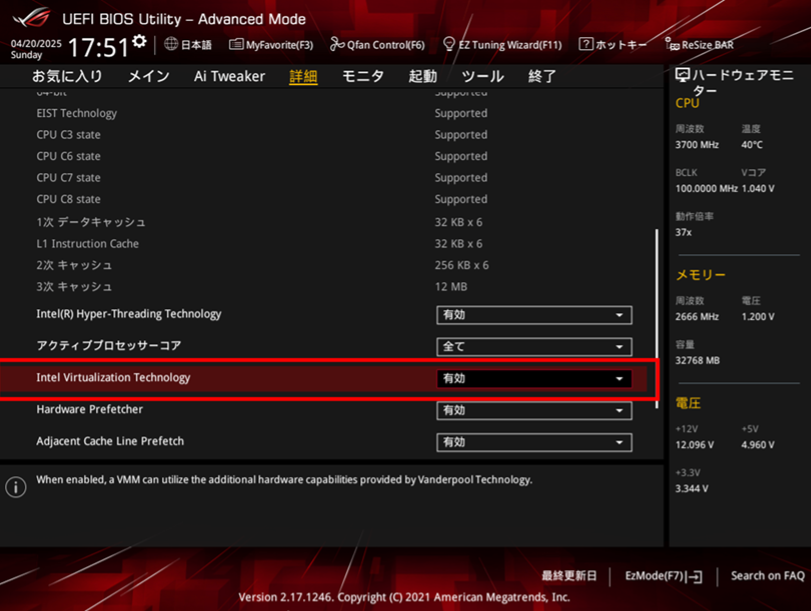The image size is (811, 611).
Task: Click the settings list scrollbar
Action: pyautogui.click(x=657, y=319)
